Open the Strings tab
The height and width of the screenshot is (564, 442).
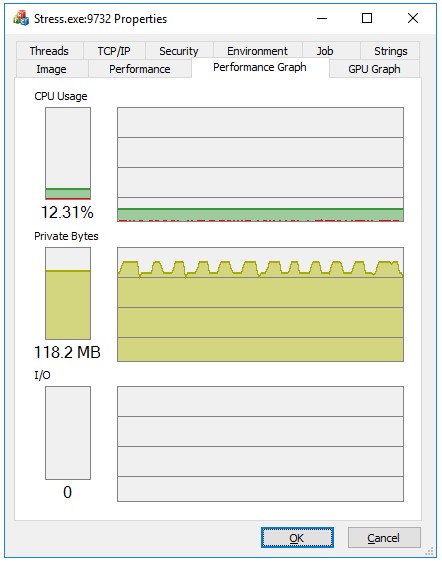point(391,51)
